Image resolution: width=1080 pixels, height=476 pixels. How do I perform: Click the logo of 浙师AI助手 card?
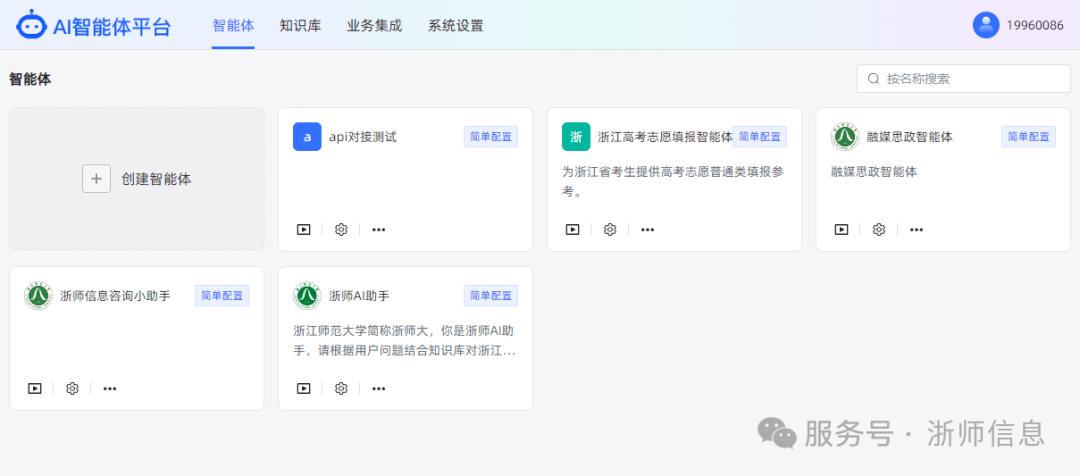point(307,296)
